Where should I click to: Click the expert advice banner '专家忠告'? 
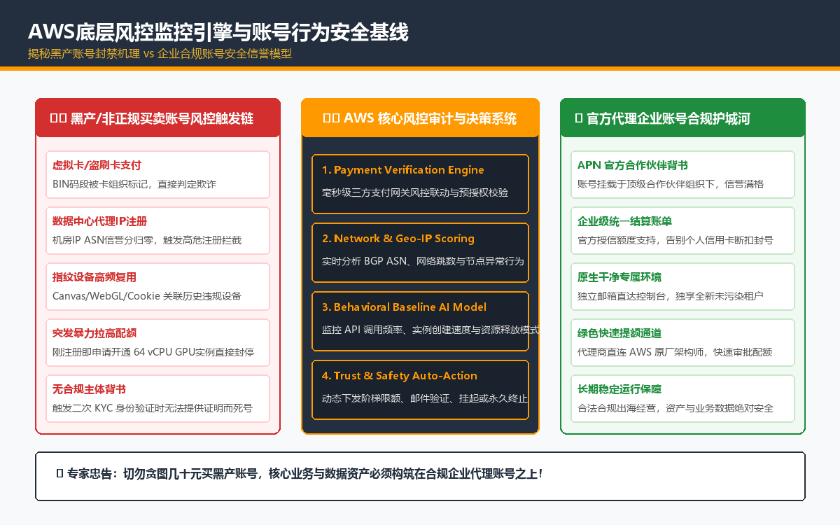pos(420,476)
